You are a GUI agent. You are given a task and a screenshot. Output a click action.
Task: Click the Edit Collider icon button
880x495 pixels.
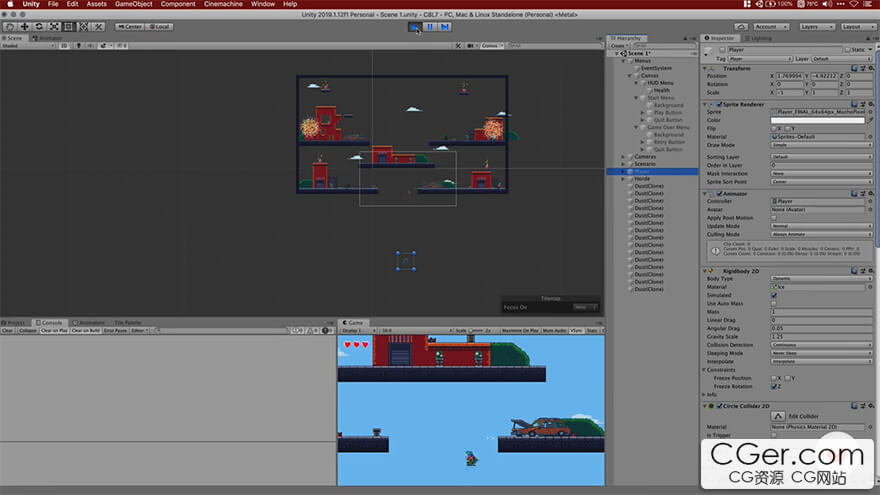pyautogui.click(x=778, y=416)
